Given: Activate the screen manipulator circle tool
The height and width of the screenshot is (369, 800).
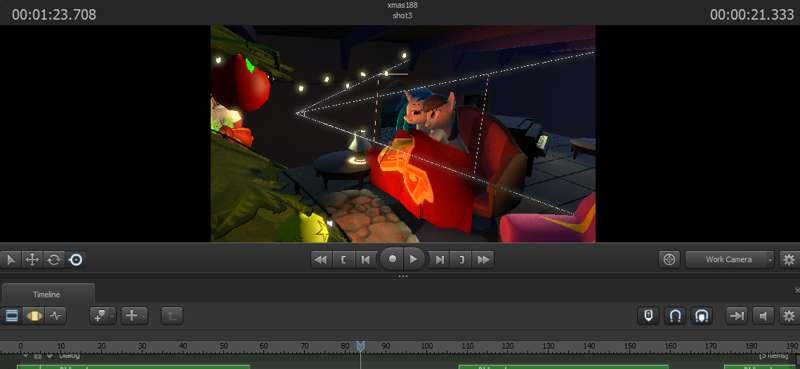Looking at the screenshot, I should tap(76, 260).
